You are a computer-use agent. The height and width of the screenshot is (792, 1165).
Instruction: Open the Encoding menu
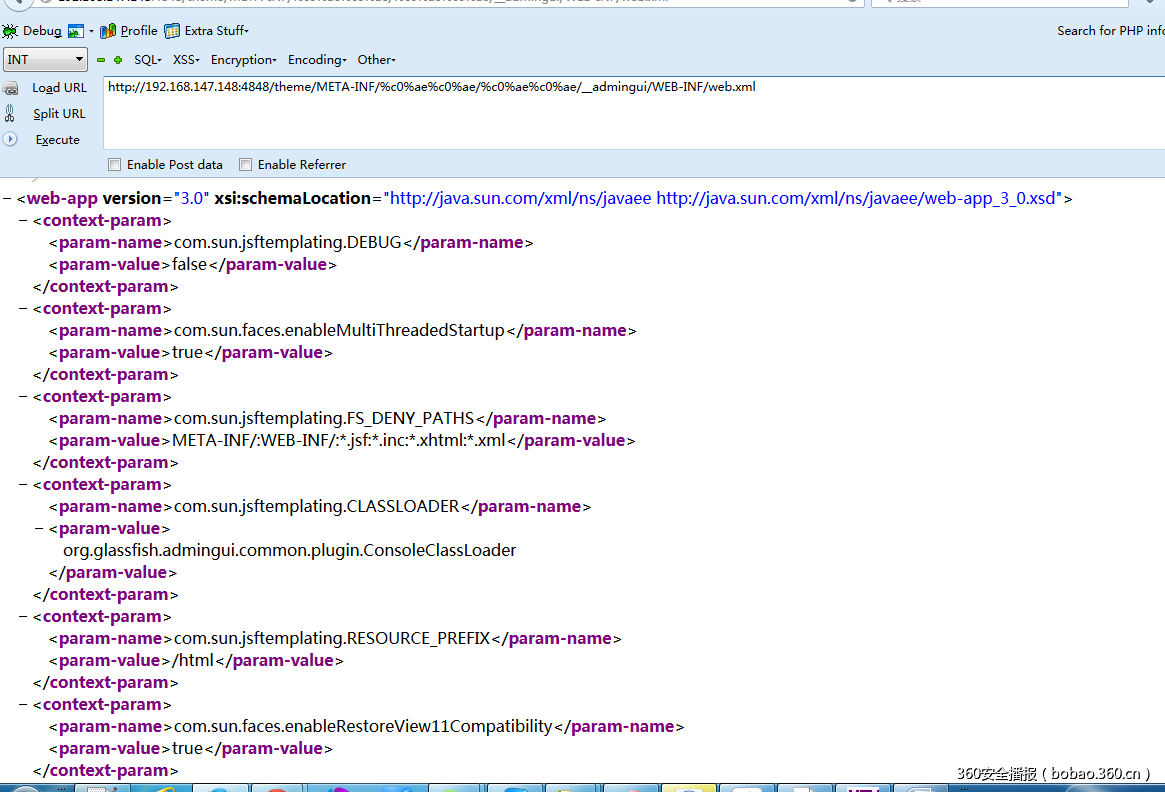click(316, 60)
